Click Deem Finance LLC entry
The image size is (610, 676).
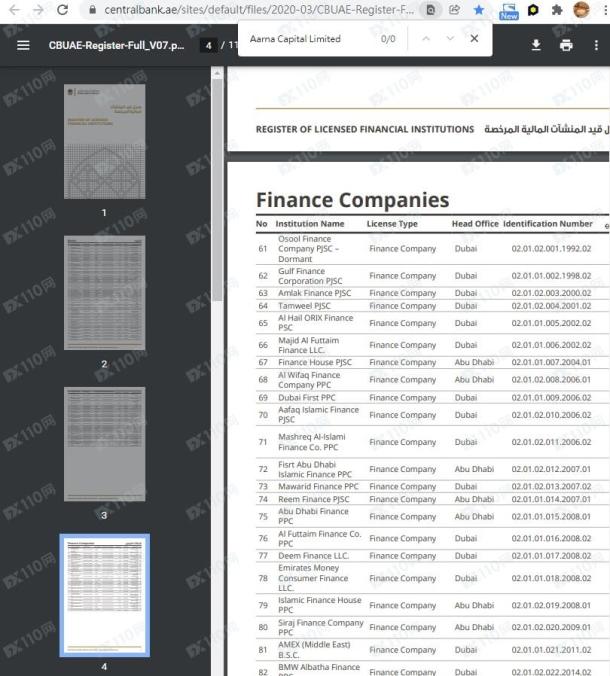(x=314, y=556)
